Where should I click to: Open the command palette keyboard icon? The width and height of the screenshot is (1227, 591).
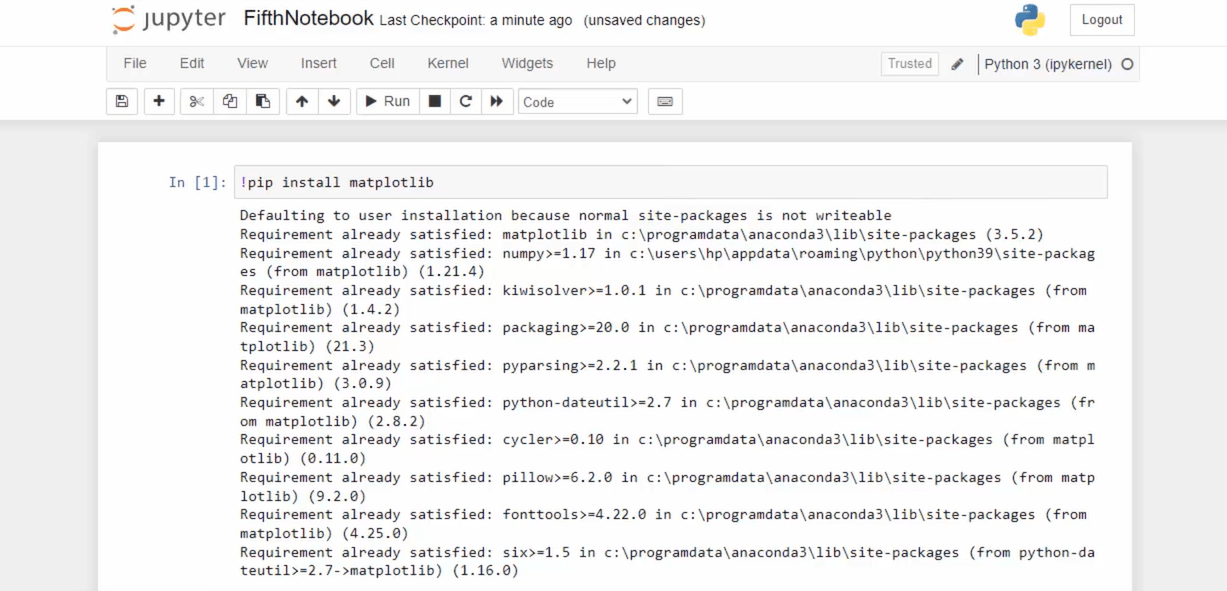(664, 101)
